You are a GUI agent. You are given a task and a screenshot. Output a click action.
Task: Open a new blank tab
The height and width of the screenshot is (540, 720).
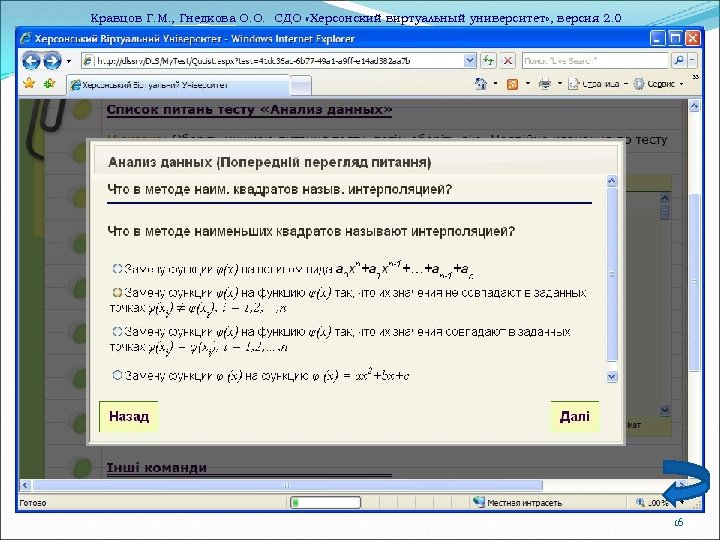point(301,85)
